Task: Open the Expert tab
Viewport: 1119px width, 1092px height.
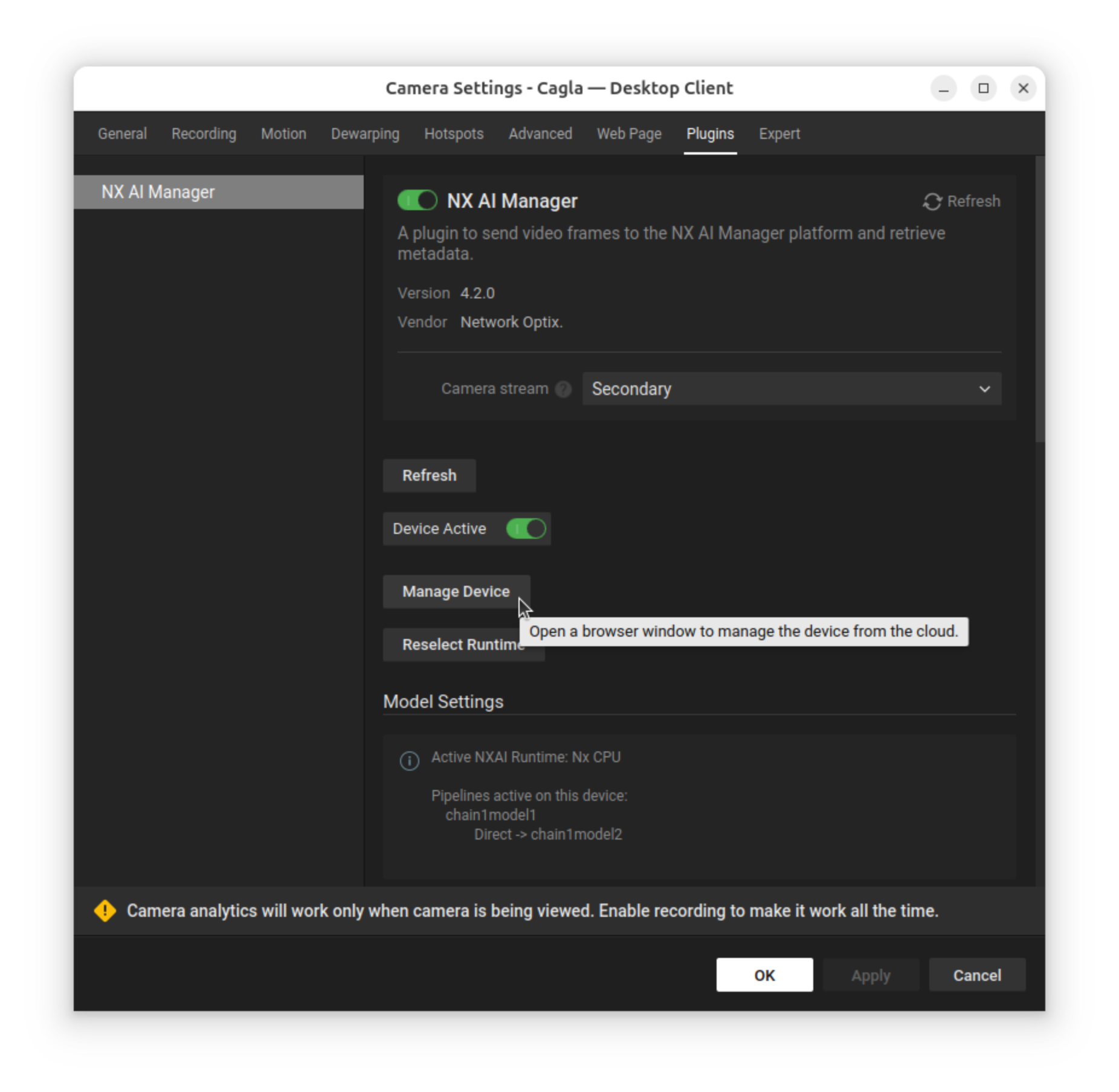Action: (x=779, y=134)
